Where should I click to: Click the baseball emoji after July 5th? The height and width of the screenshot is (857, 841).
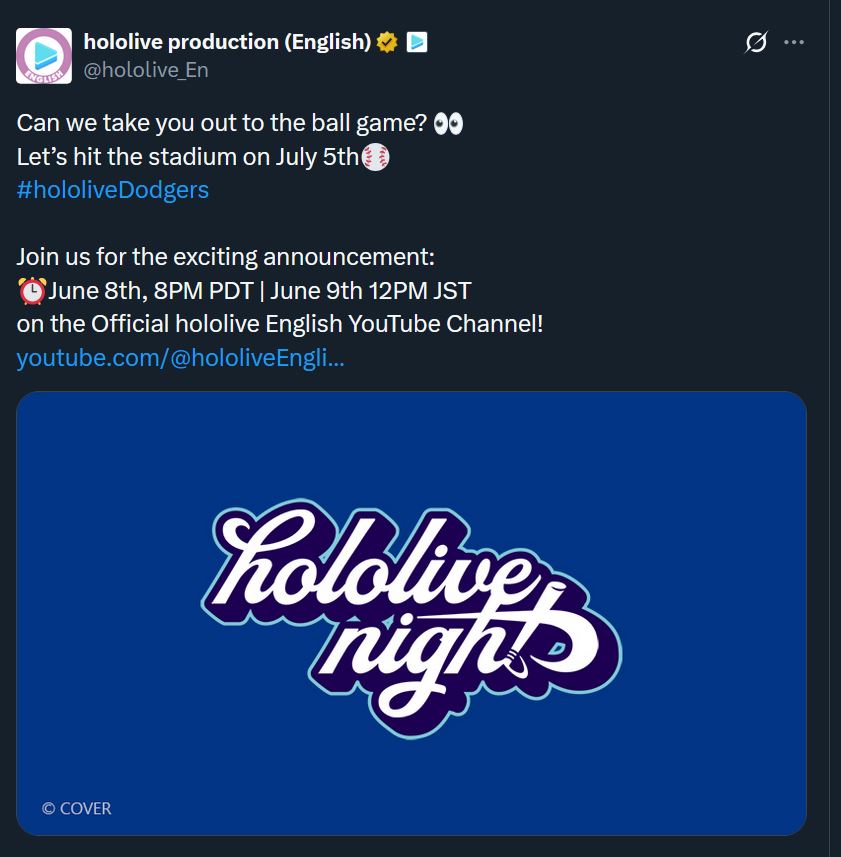pos(375,157)
